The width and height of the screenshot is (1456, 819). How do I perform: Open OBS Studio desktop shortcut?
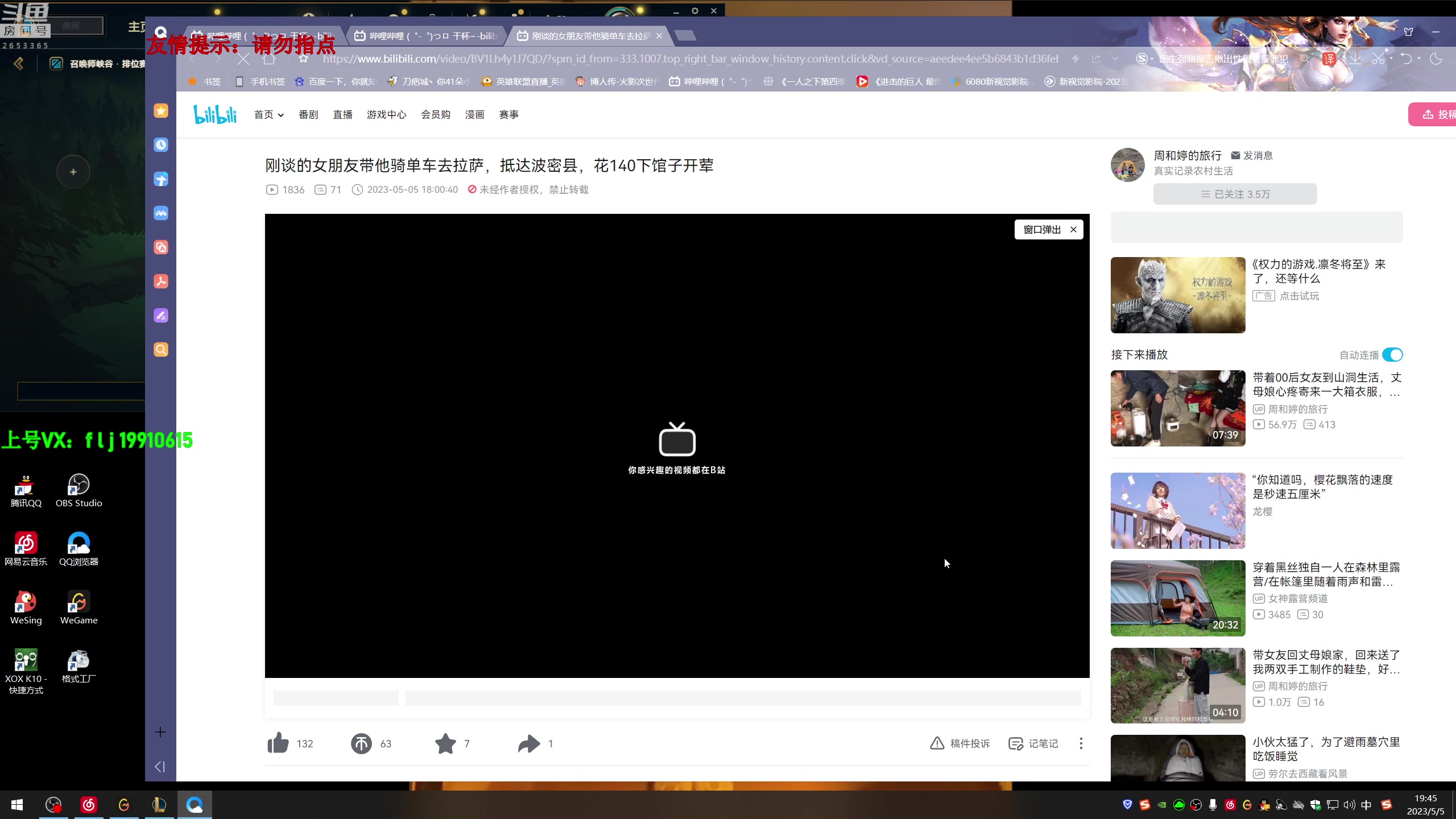[79, 490]
